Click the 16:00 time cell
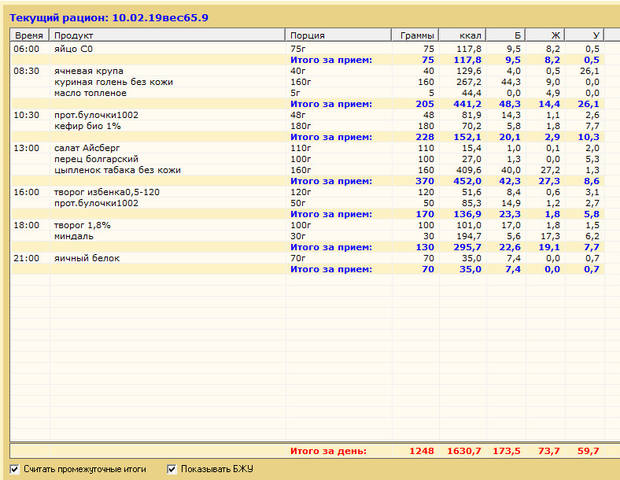This screenshot has width=620, height=480. (26, 192)
